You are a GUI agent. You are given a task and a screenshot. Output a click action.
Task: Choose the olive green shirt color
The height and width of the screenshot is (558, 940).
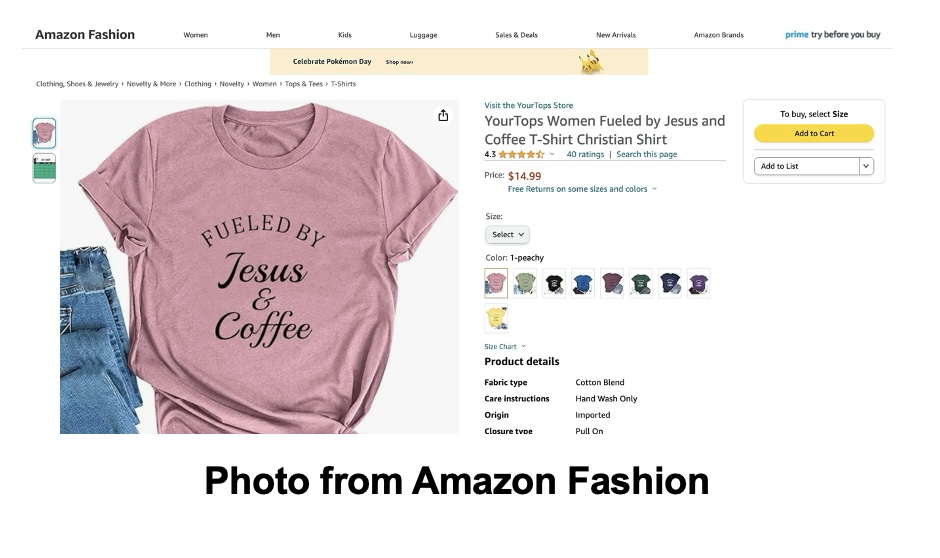(525, 283)
